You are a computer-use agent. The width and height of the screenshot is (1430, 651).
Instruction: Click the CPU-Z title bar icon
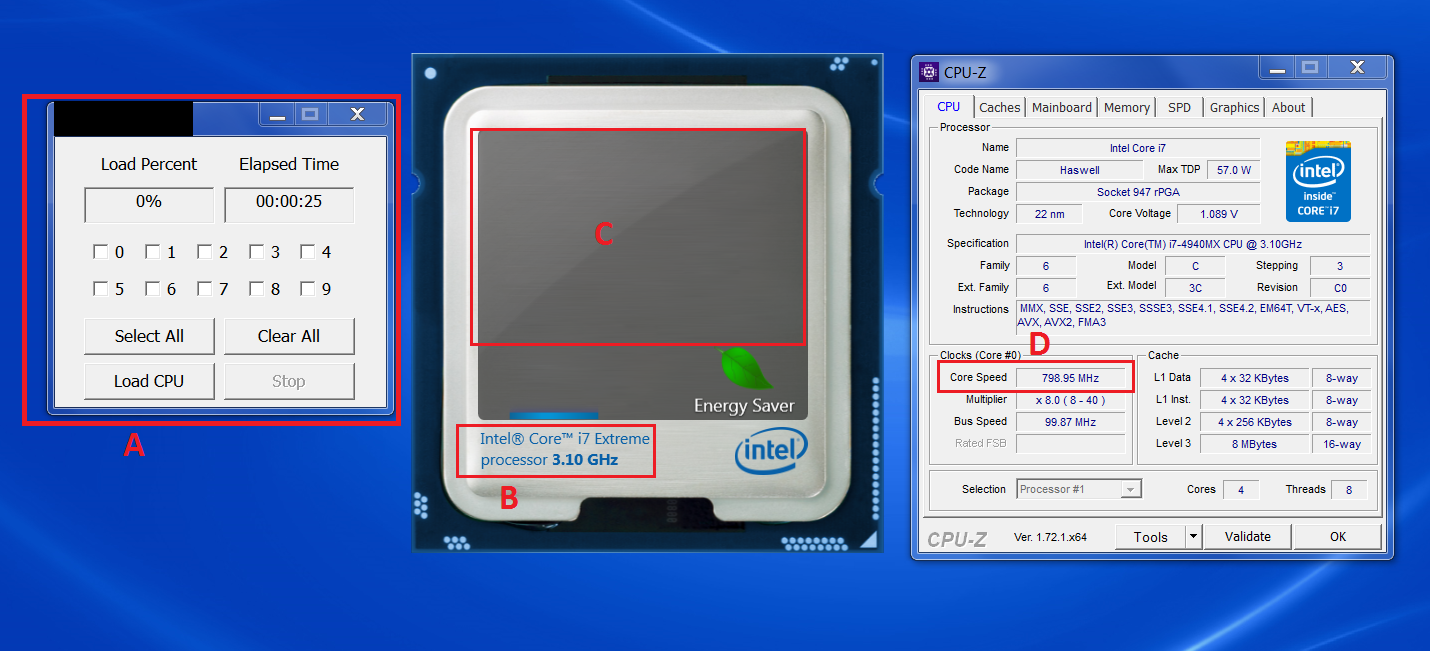tap(929, 72)
